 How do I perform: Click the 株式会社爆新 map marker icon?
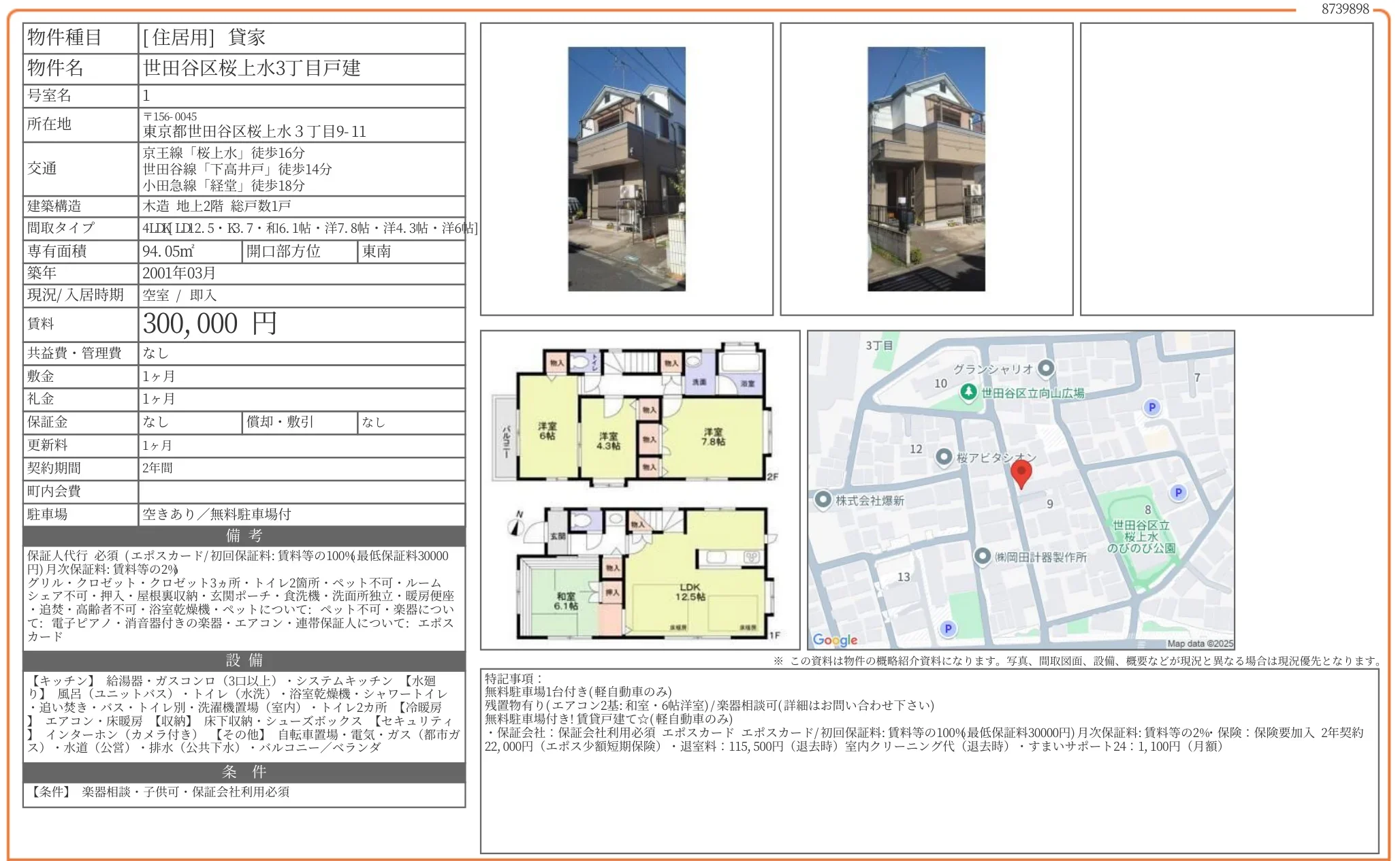click(x=823, y=500)
